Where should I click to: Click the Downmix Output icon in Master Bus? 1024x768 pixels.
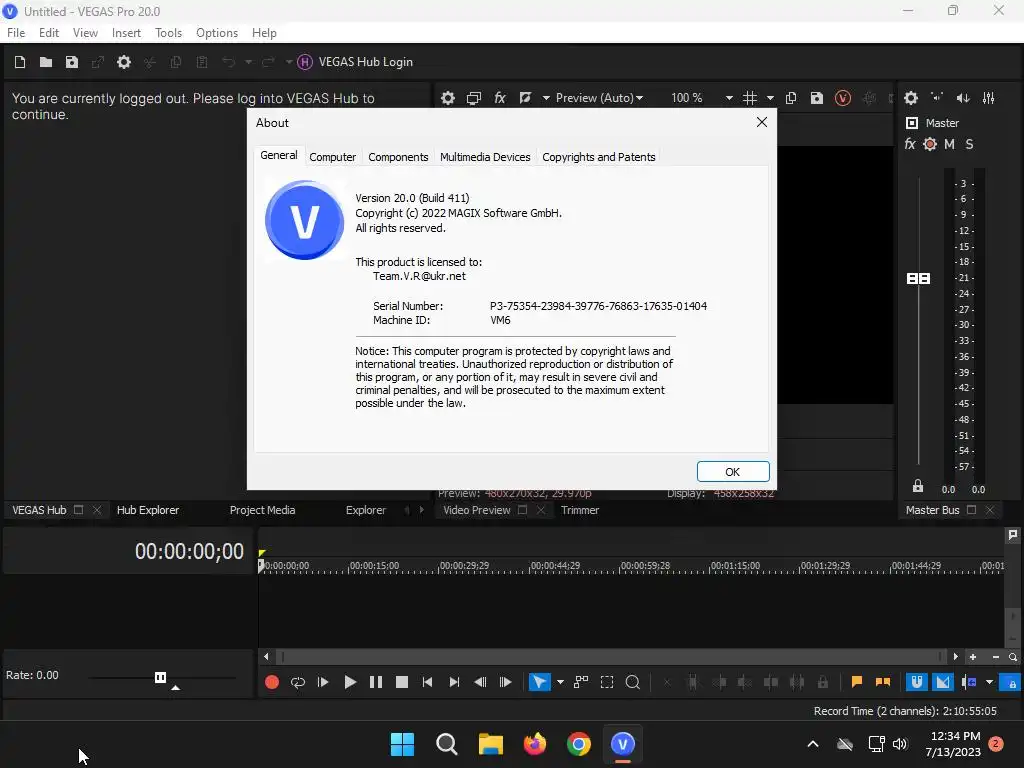[937, 98]
